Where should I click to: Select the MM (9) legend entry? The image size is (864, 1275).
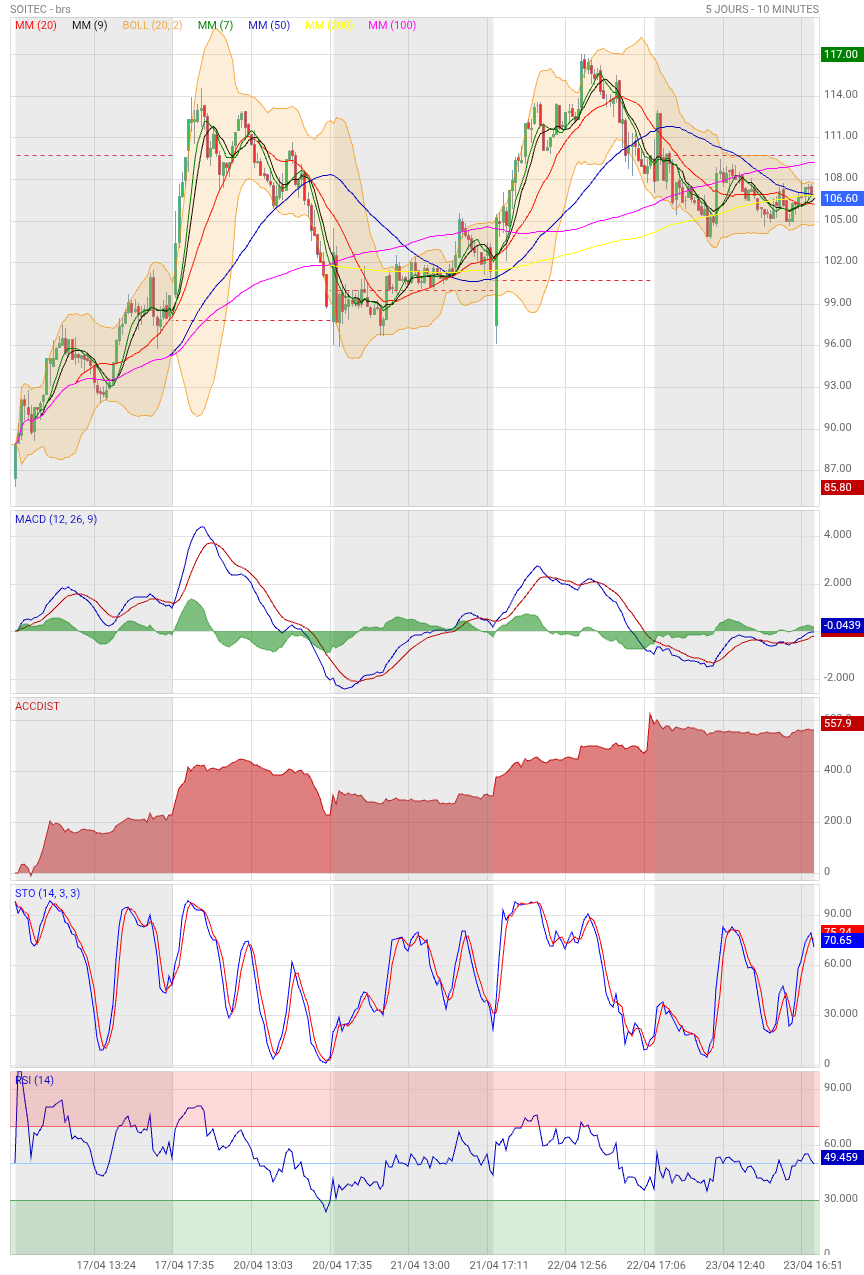[x=90, y=25]
